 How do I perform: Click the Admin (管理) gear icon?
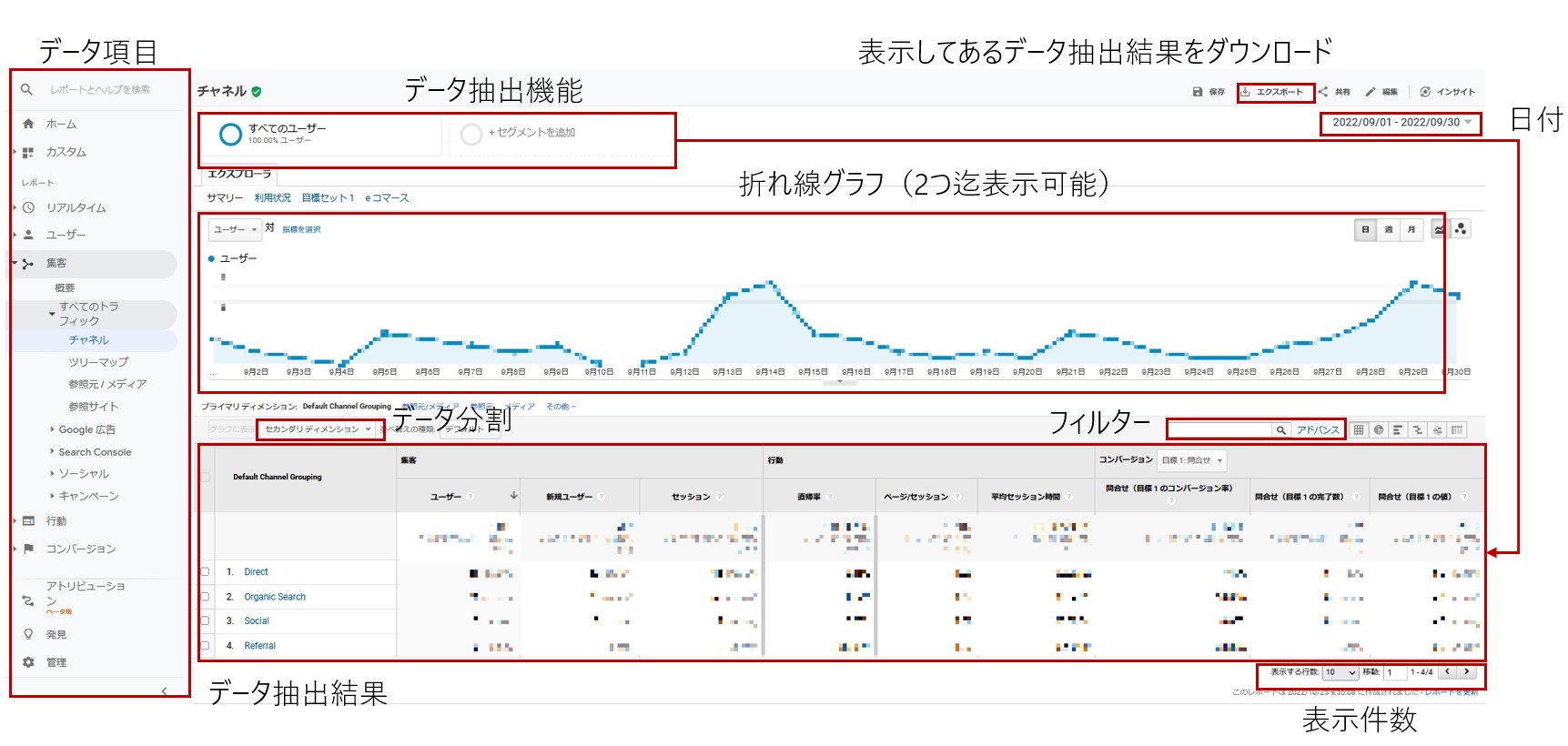click(28, 662)
